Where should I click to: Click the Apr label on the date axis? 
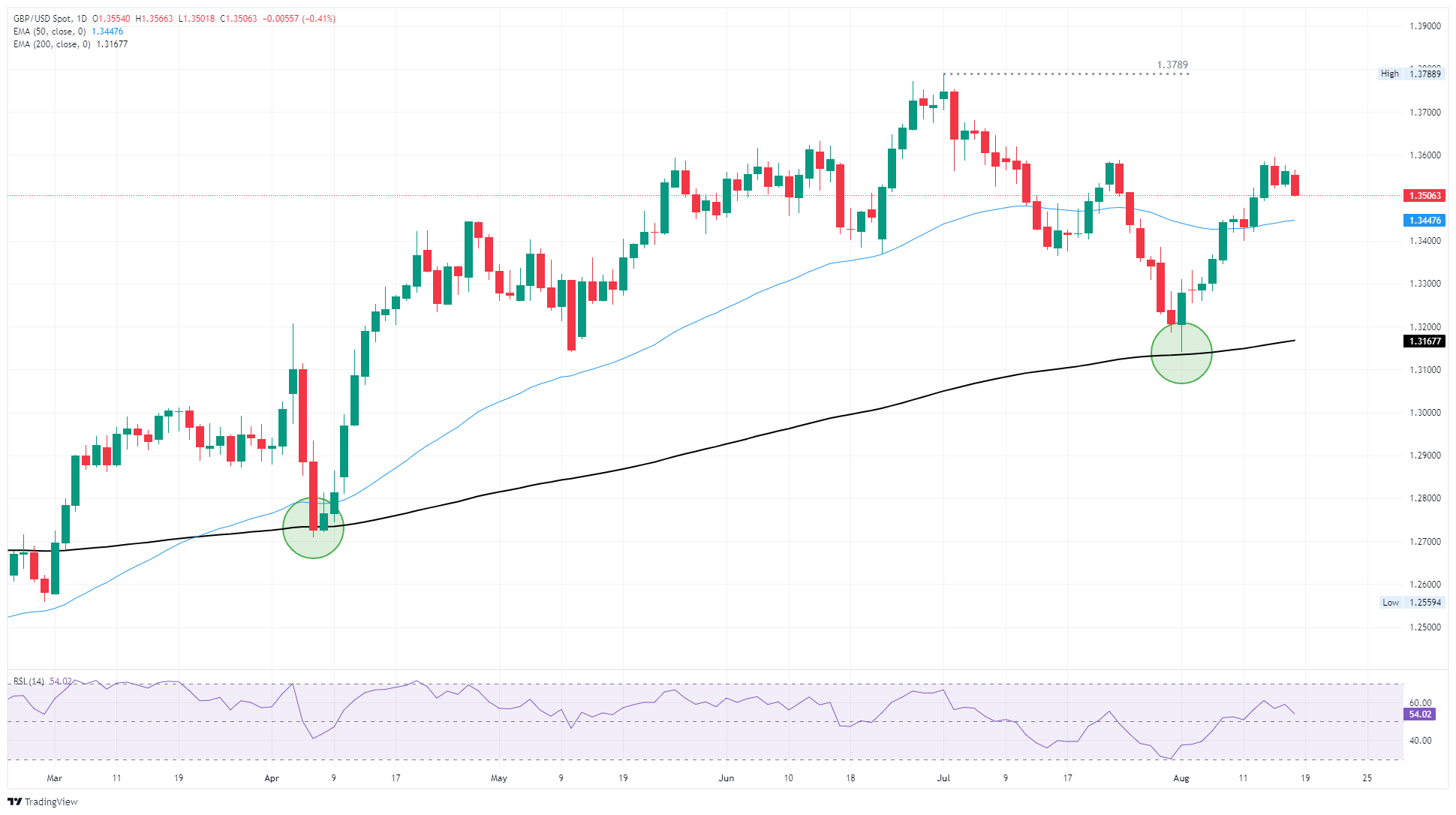tap(272, 778)
